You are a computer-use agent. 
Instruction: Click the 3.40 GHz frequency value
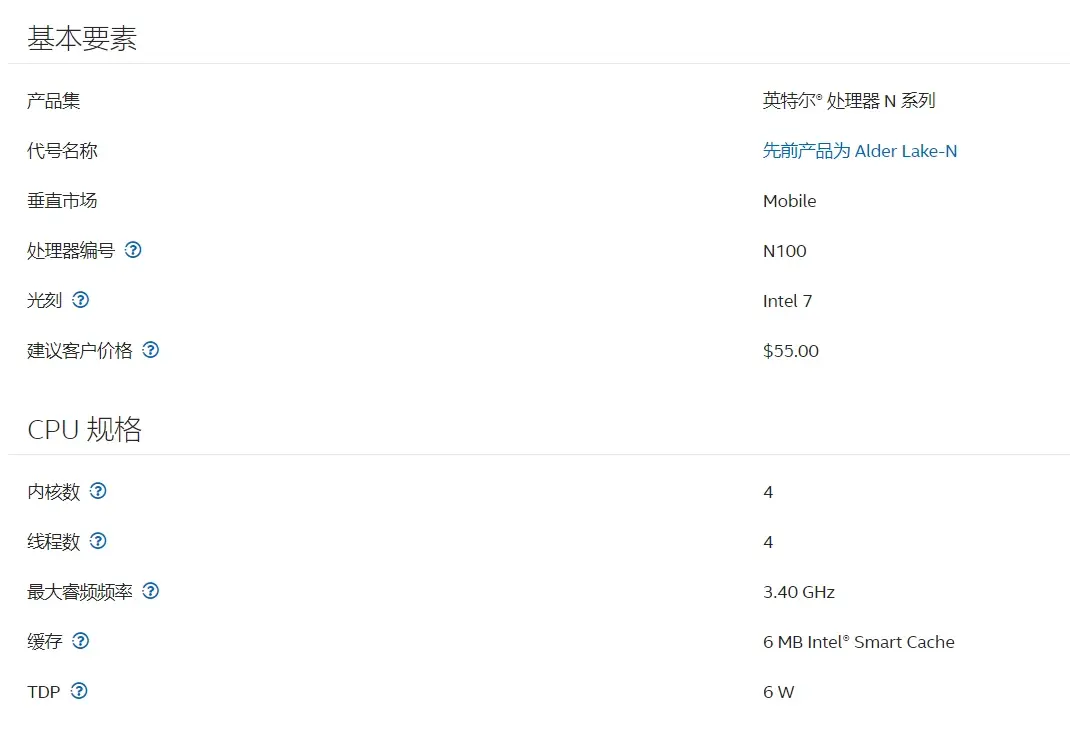point(798,592)
